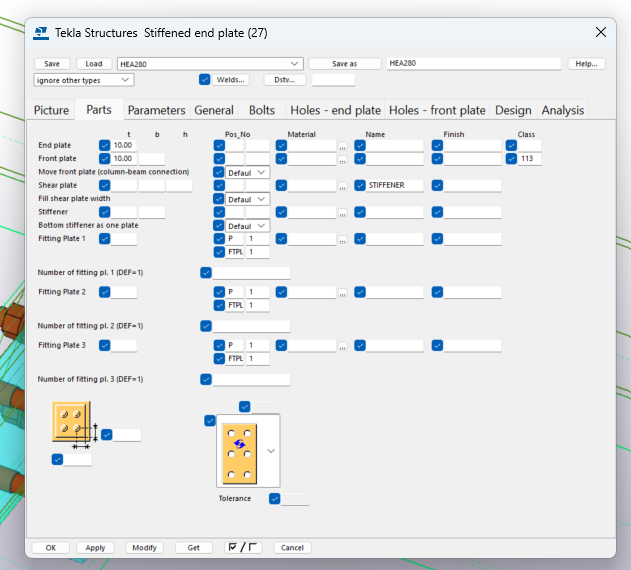Screen dimensions: 631x570
Task: Open the Parameters tab
Action: [157, 110]
